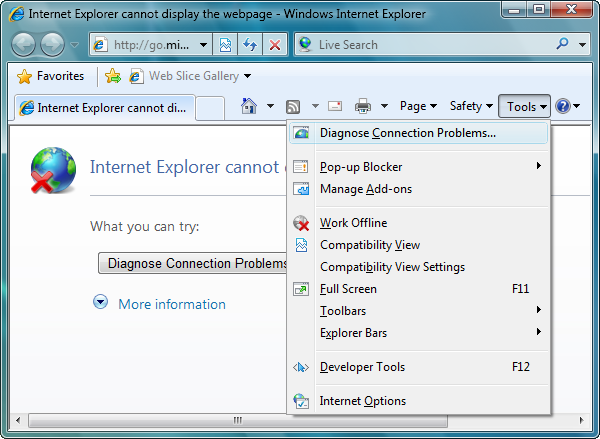This screenshot has width=600, height=439.
Task: Open the Pop-up Blocker submenu
Action: [x=419, y=167]
